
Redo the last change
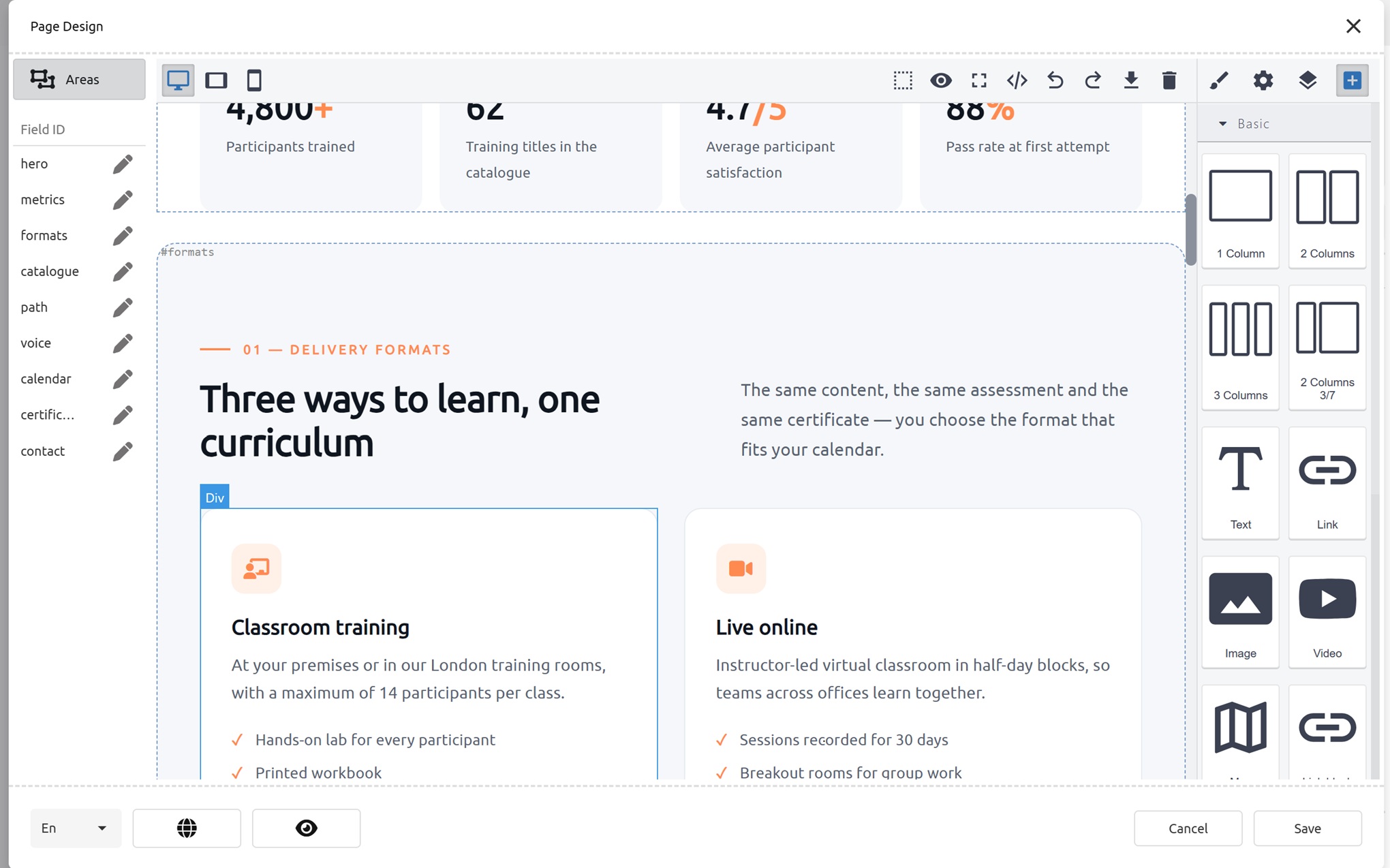coord(1093,80)
